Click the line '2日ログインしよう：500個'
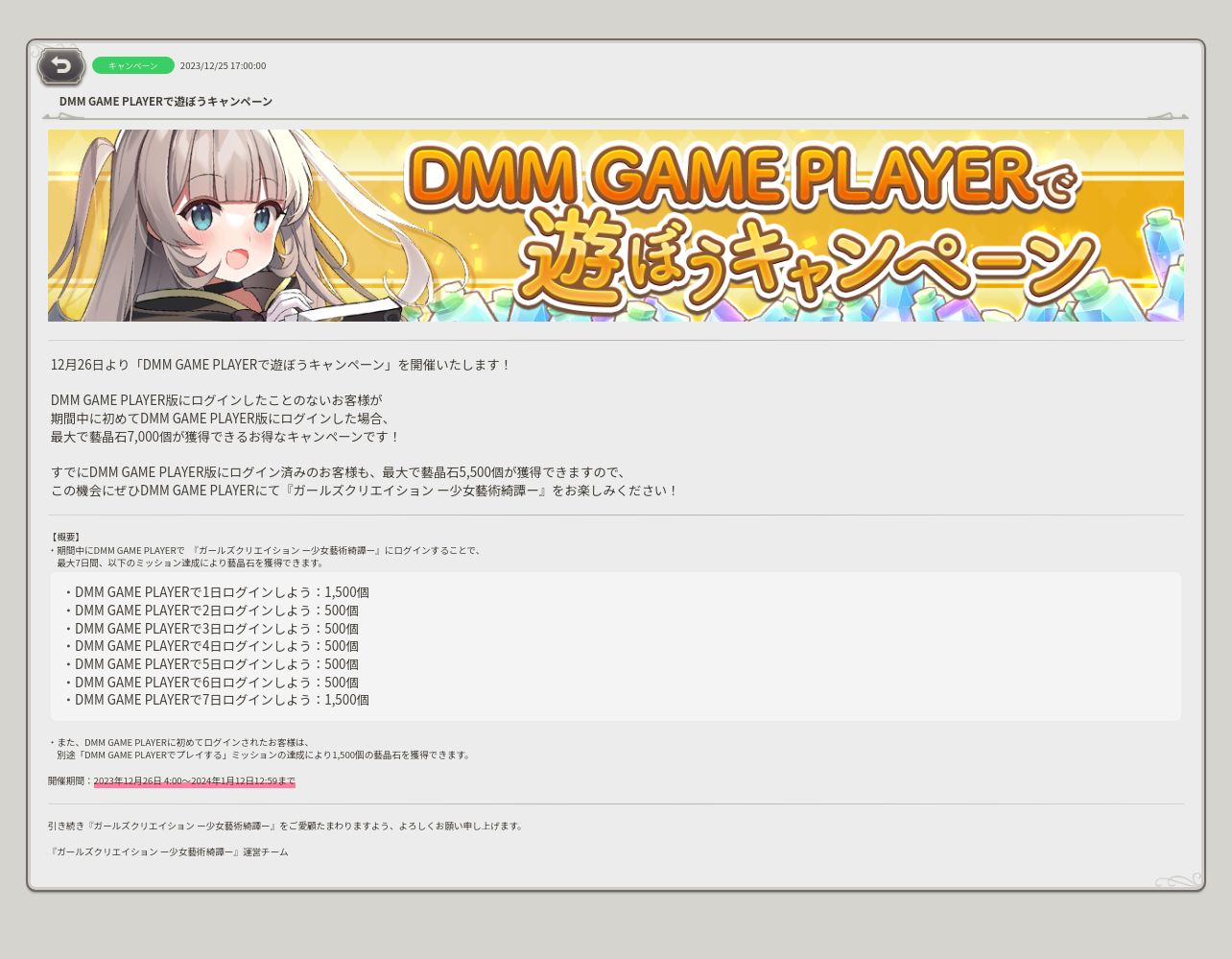This screenshot has width=1232, height=959. pyautogui.click(x=211, y=611)
